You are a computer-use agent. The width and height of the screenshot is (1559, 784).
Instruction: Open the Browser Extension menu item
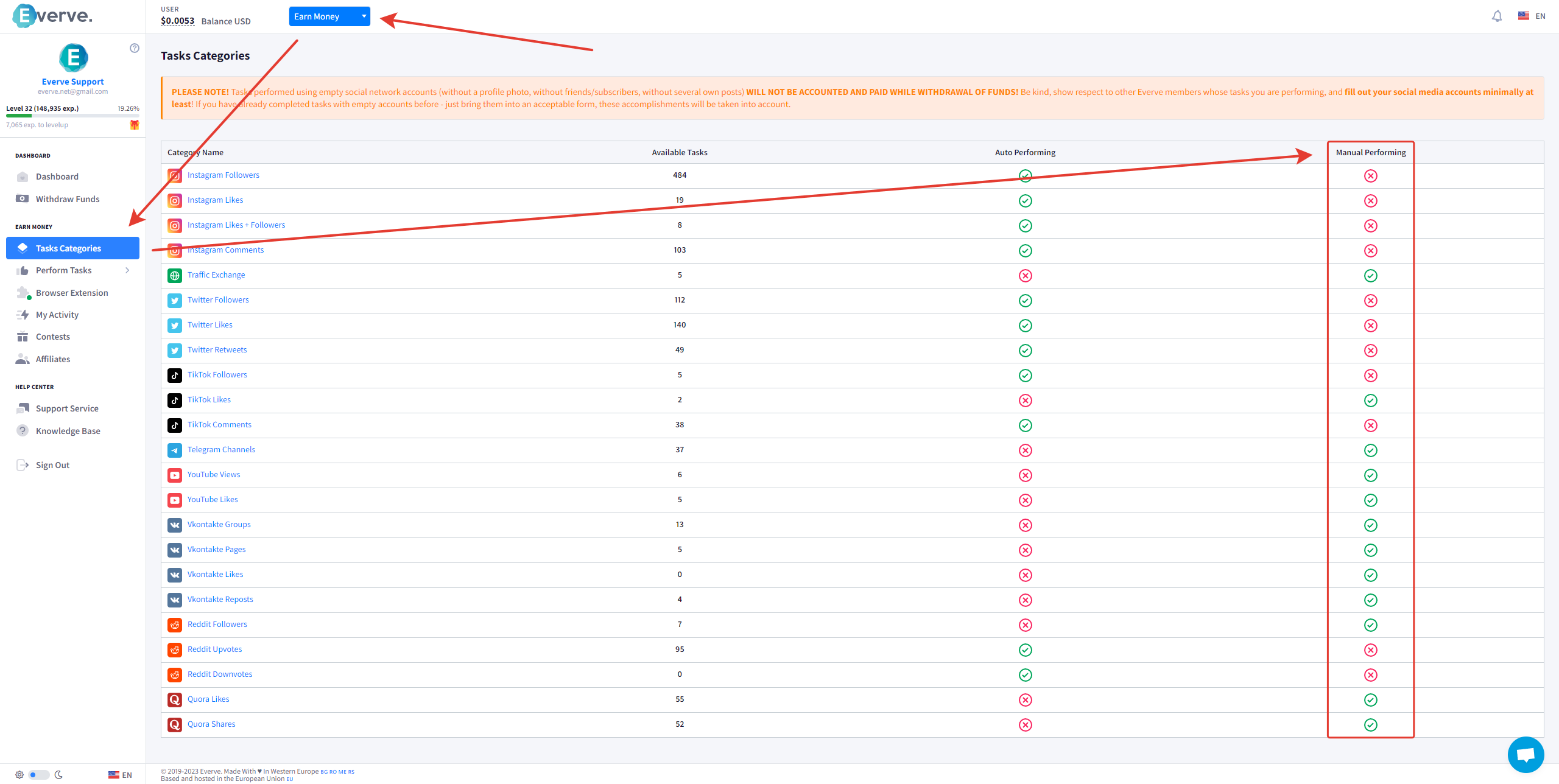point(71,293)
